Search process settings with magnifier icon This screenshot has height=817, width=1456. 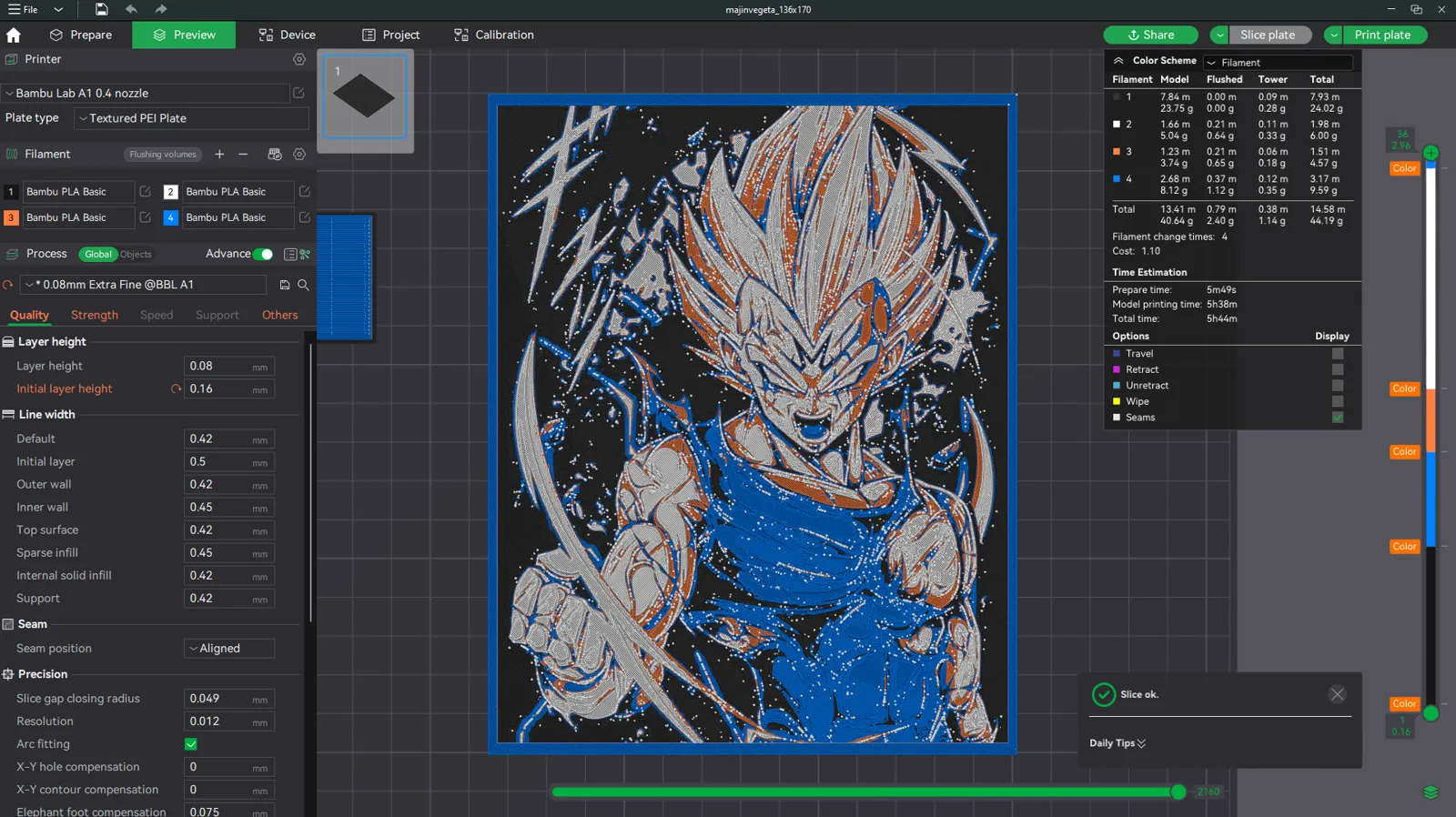[303, 285]
